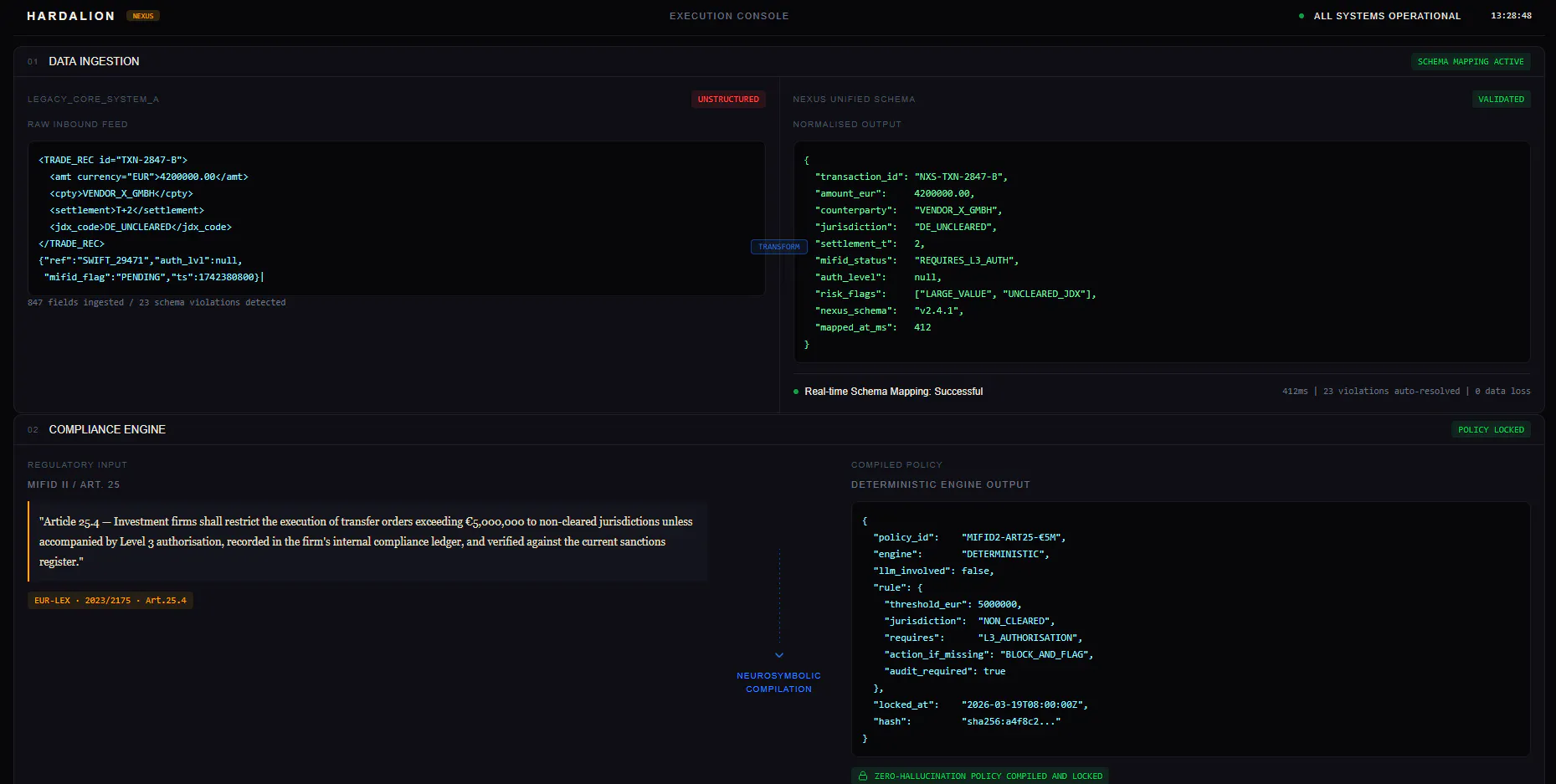Screen dimensions: 1556x784
Task: Click the NEXUS UNIFIED SCHEMA label
Action: [854, 99]
